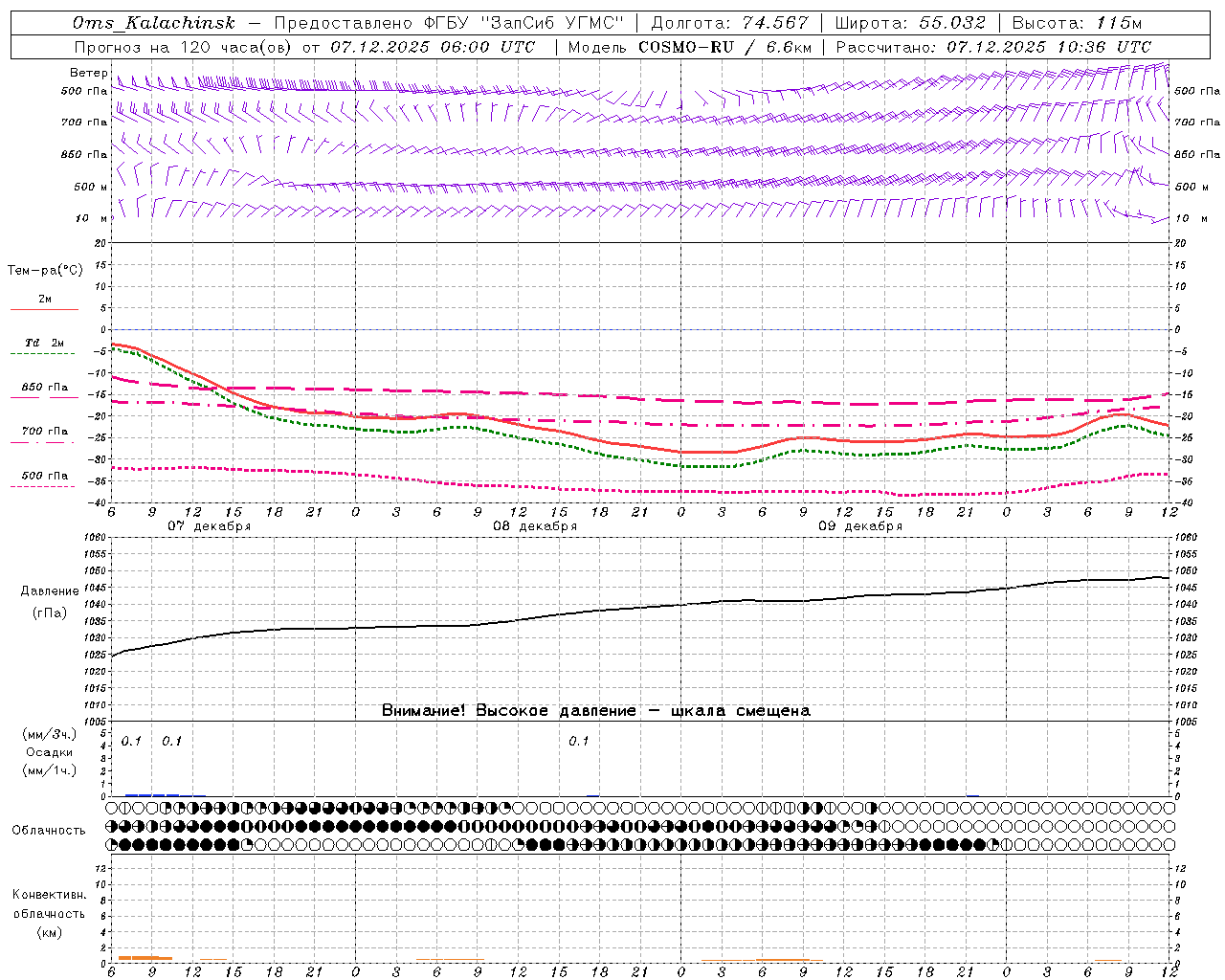Image resolution: width=1225 pixels, height=980 pixels.
Task: Click the "Тем-ра(°C)" legend title
Action: (x=45, y=271)
